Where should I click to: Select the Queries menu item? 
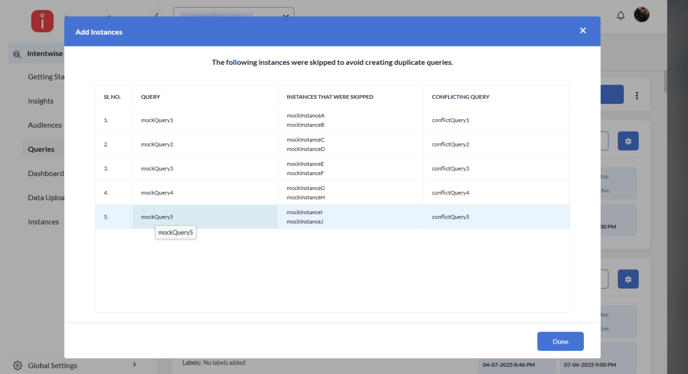[41, 149]
